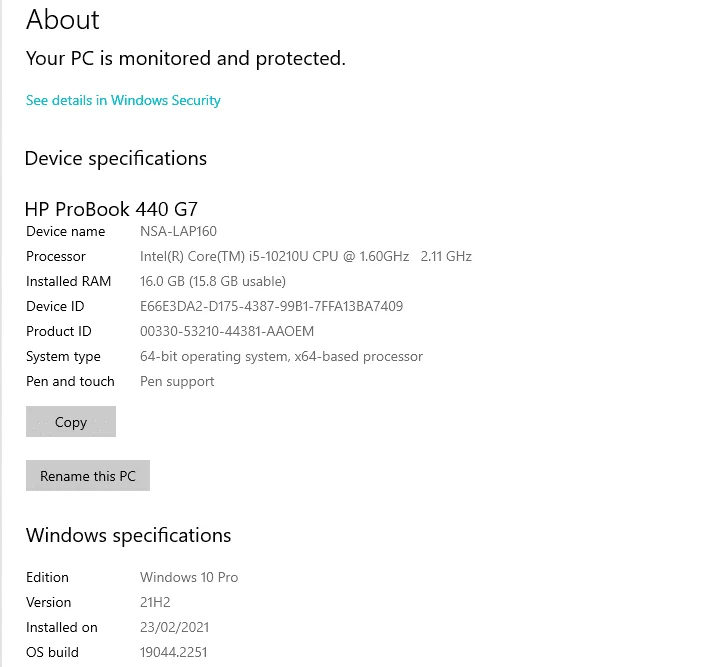The height and width of the screenshot is (667, 724).
Task: Select device name value NSA-LAP160
Action: pos(178,231)
